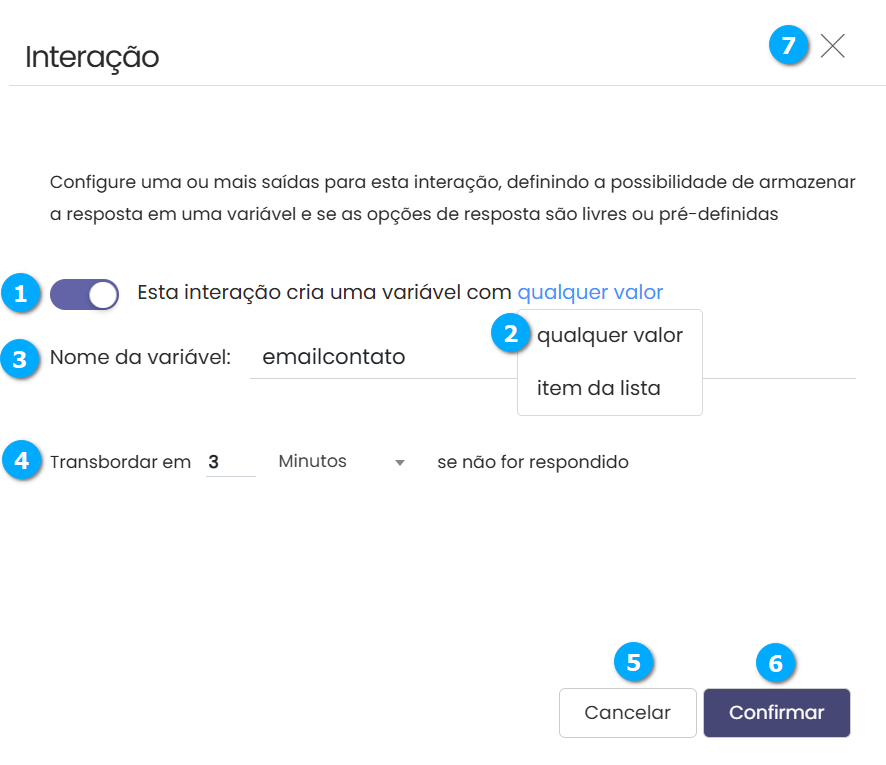Click the number 4 step badge
This screenshot has height=765, width=886.
pyautogui.click(x=19, y=460)
